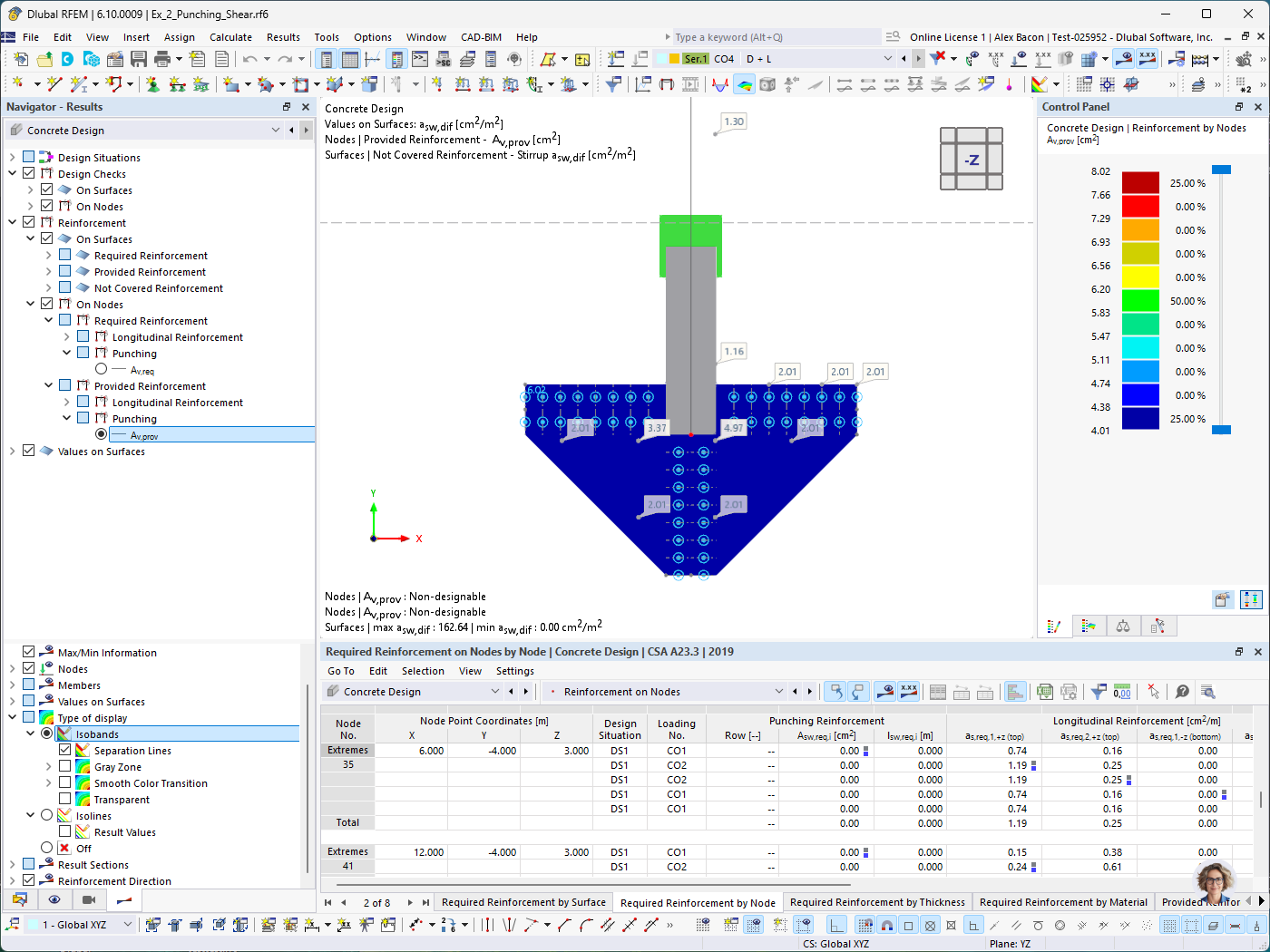This screenshot has width=1270, height=952.
Task: Open the Concrete Design navigator dropdown
Action: [276, 131]
